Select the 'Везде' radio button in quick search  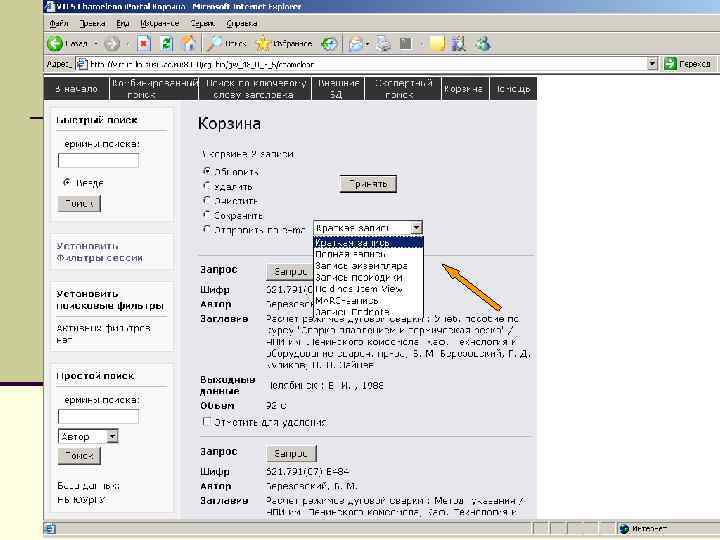67,182
